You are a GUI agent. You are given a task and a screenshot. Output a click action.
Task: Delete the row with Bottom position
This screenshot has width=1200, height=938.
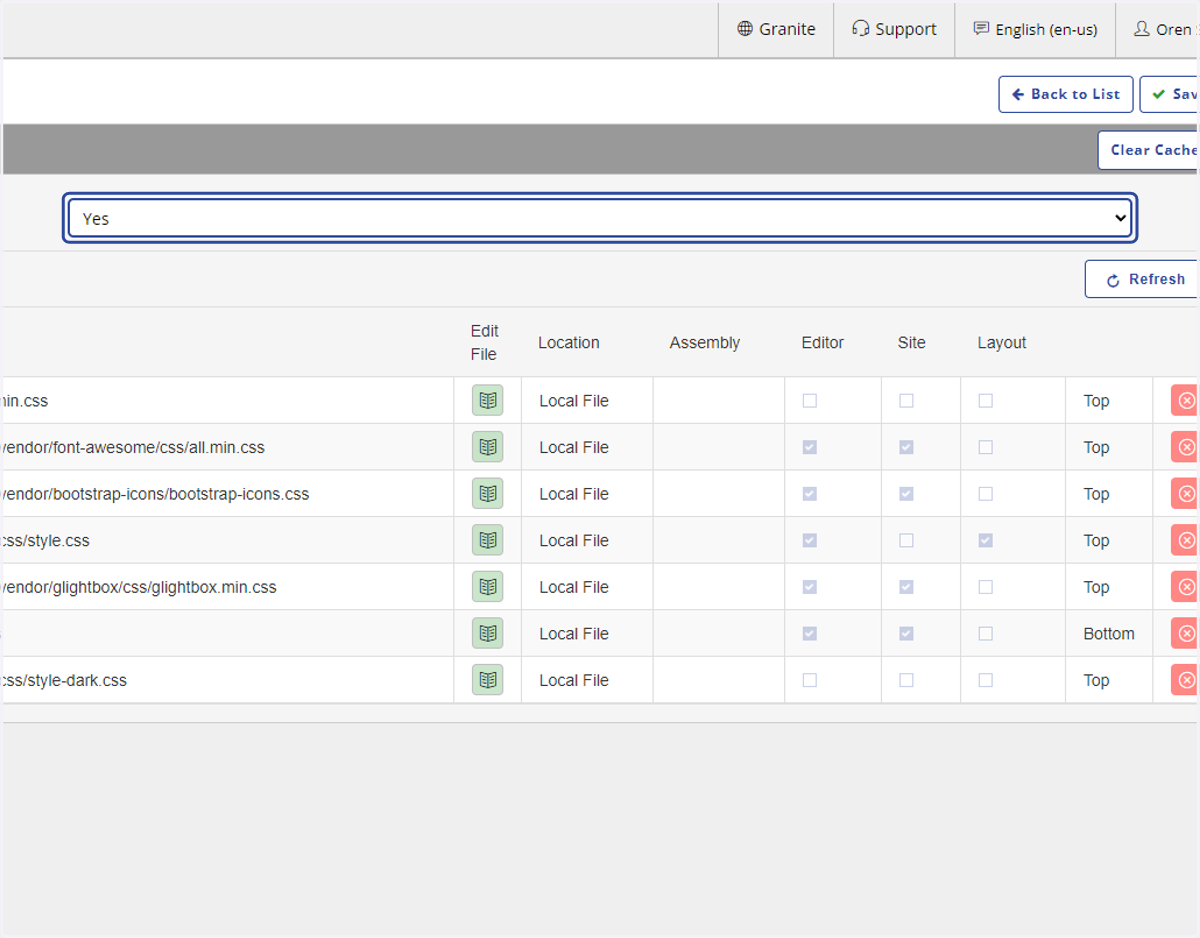[x=1185, y=633]
